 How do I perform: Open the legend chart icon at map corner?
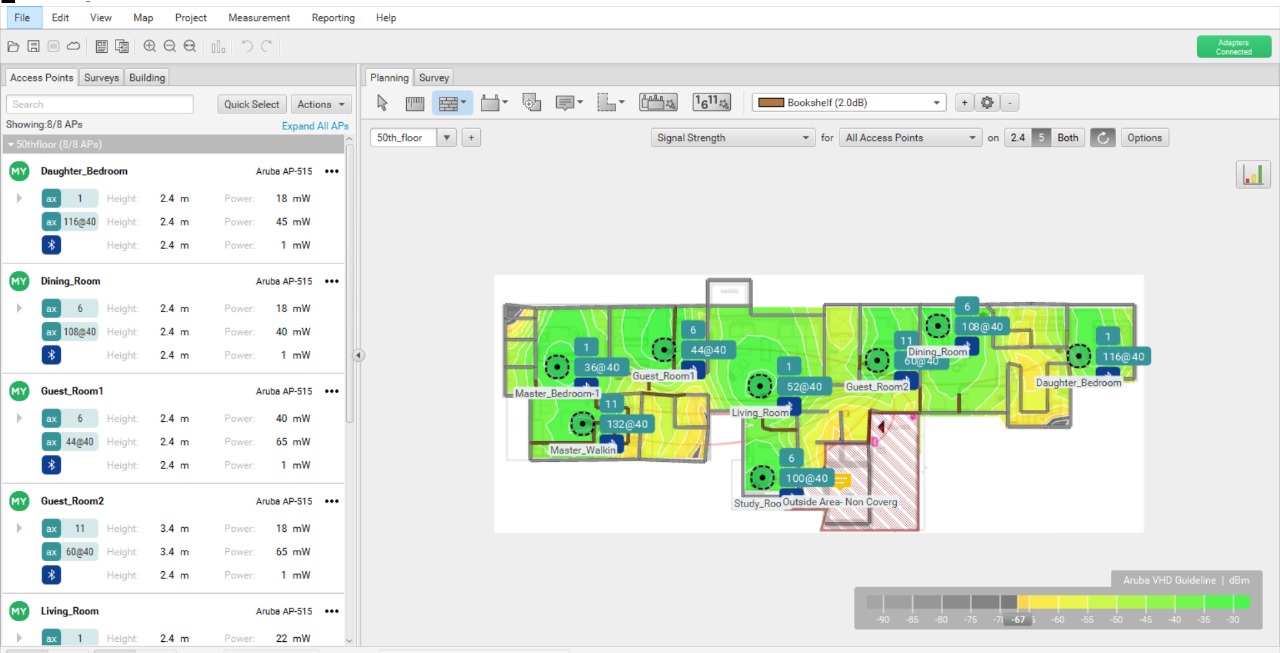point(1252,174)
